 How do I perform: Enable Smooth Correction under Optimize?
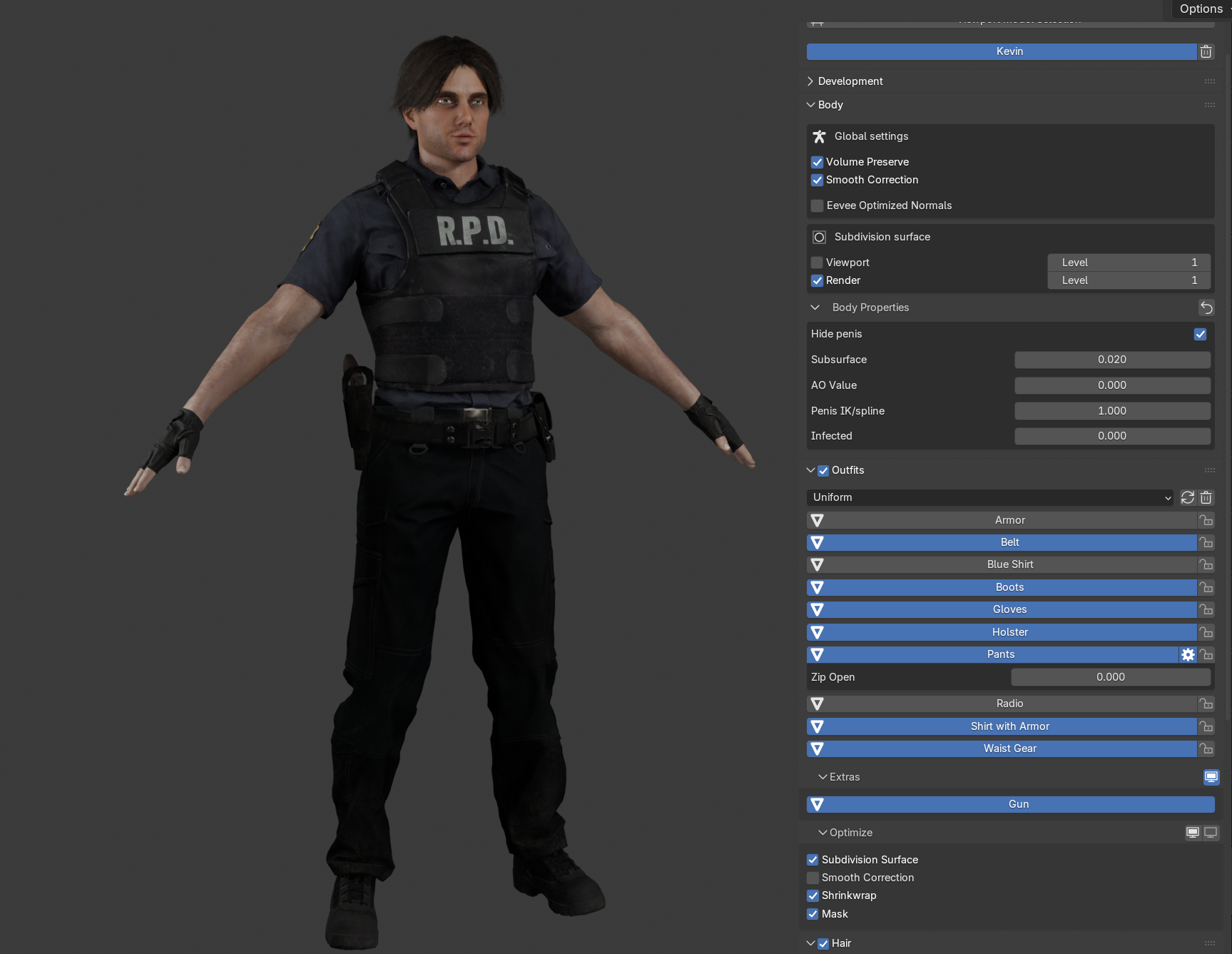[x=813, y=878]
